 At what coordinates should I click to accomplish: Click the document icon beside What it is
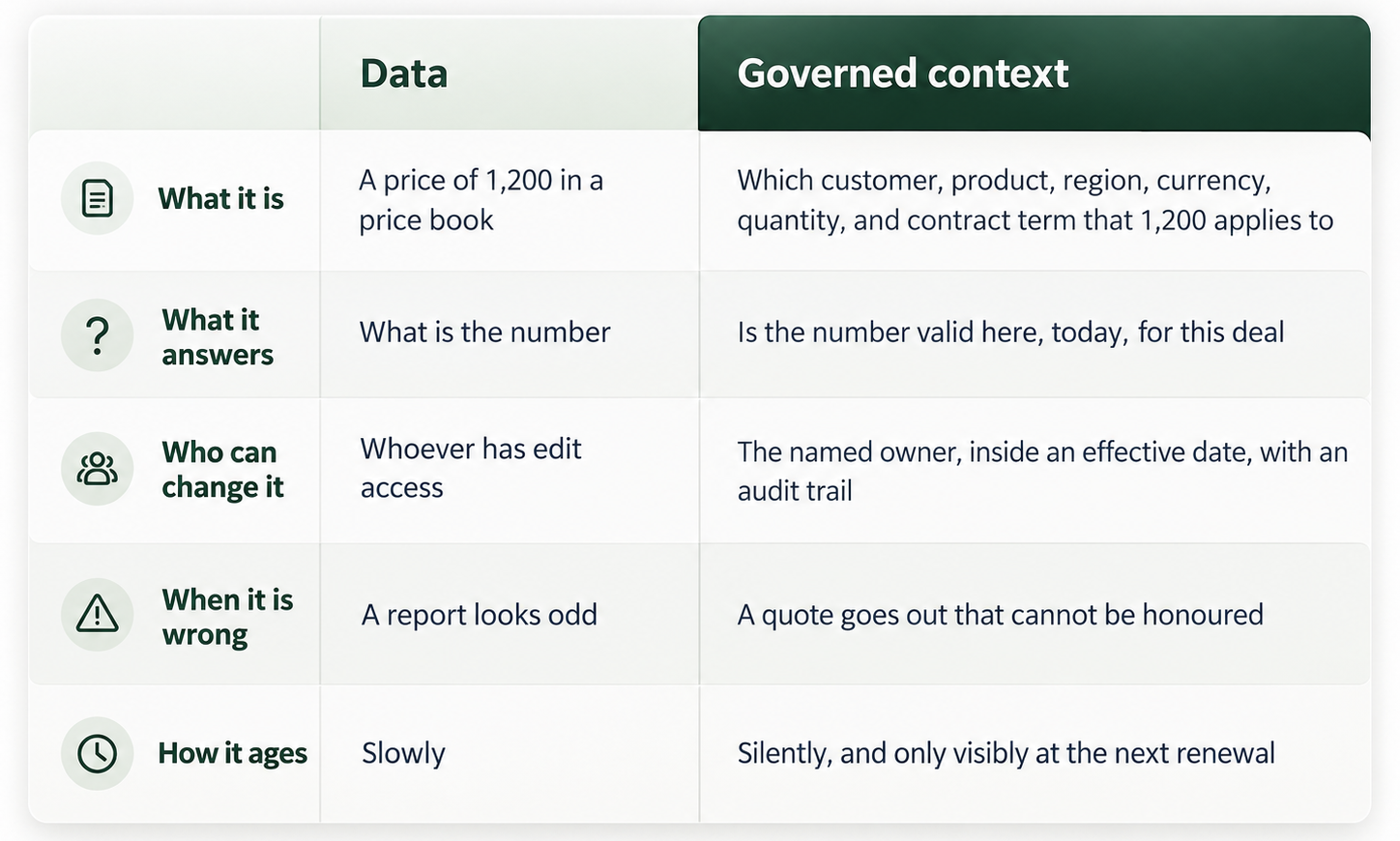(97, 198)
